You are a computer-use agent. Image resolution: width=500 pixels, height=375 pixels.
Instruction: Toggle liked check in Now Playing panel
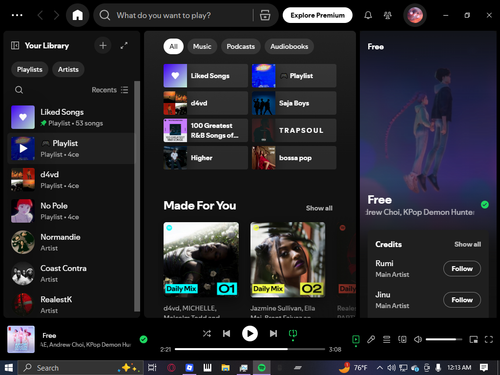[x=485, y=205]
